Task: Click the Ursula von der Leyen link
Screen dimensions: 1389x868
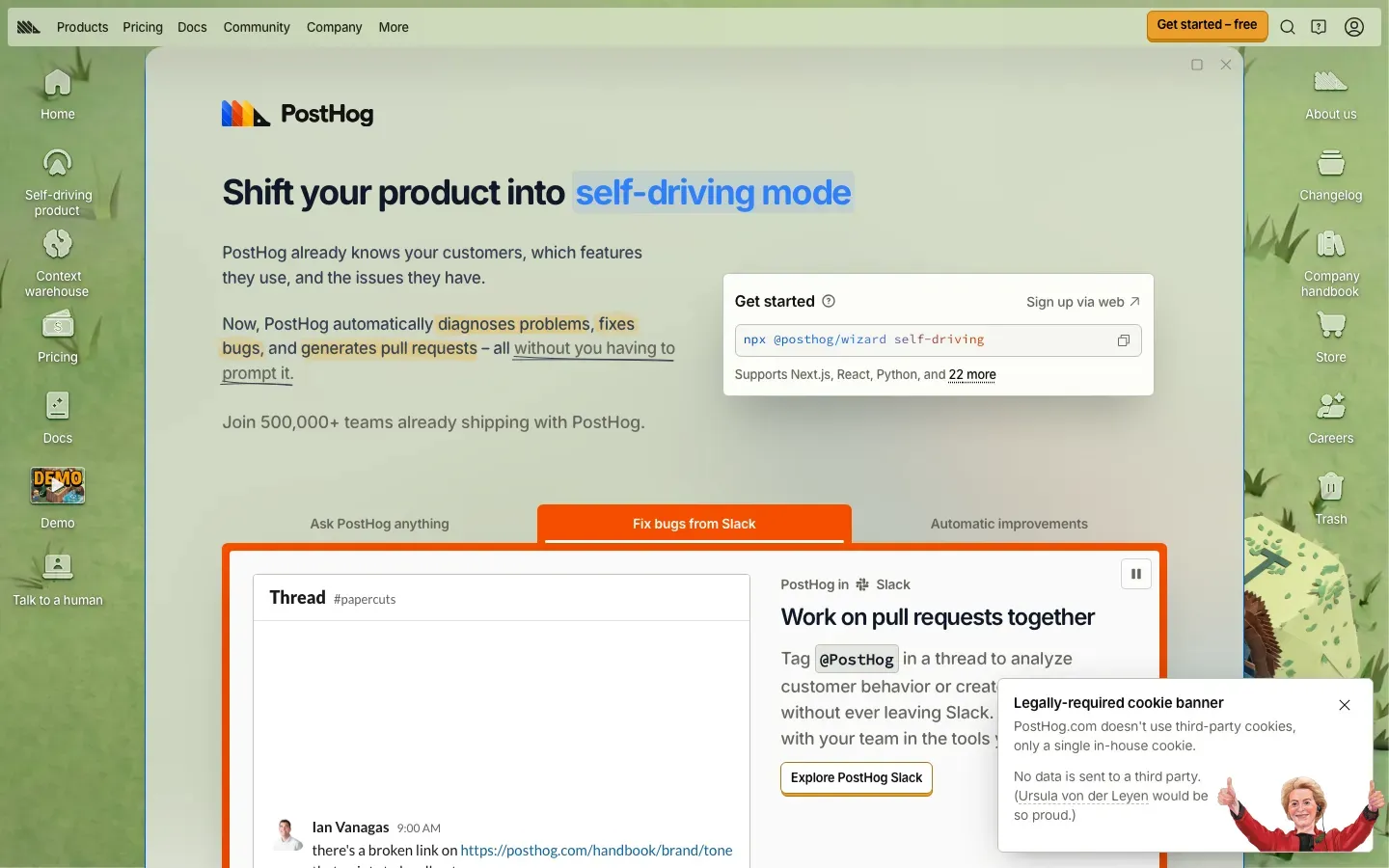Action: pos(1083,796)
